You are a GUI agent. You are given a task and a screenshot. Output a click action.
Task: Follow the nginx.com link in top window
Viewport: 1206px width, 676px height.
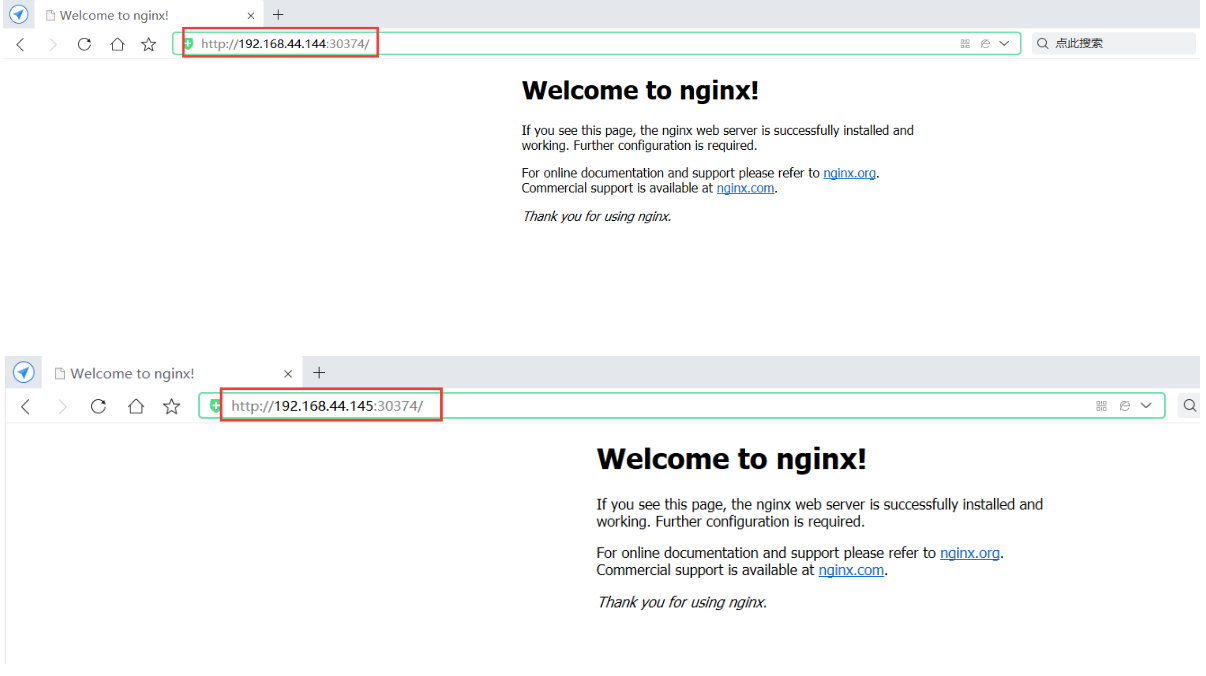tap(745, 188)
